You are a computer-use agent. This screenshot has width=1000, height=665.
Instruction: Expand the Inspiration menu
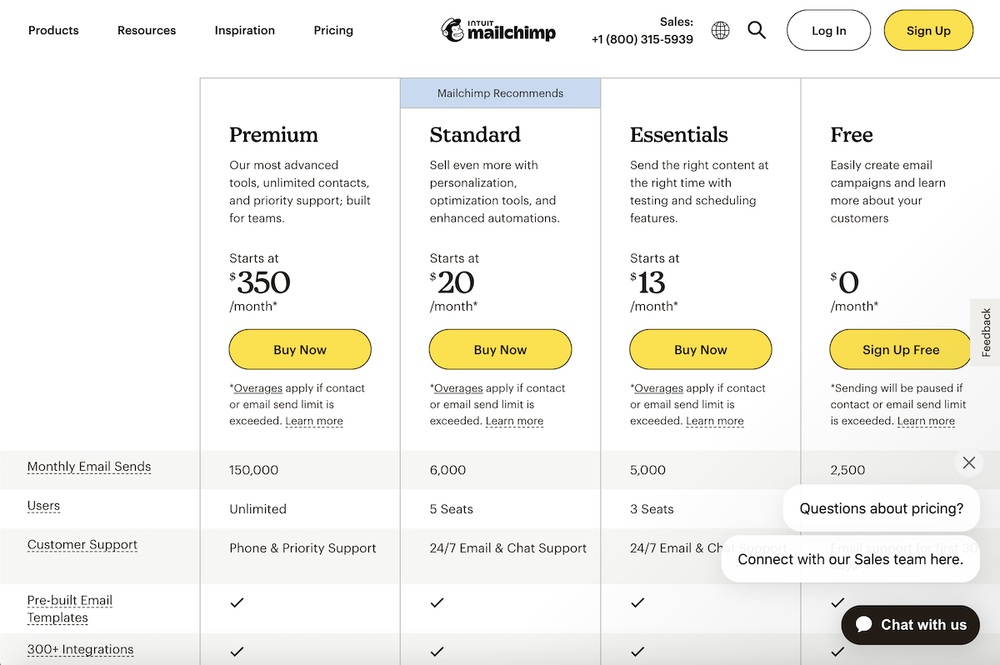[244, 31]
